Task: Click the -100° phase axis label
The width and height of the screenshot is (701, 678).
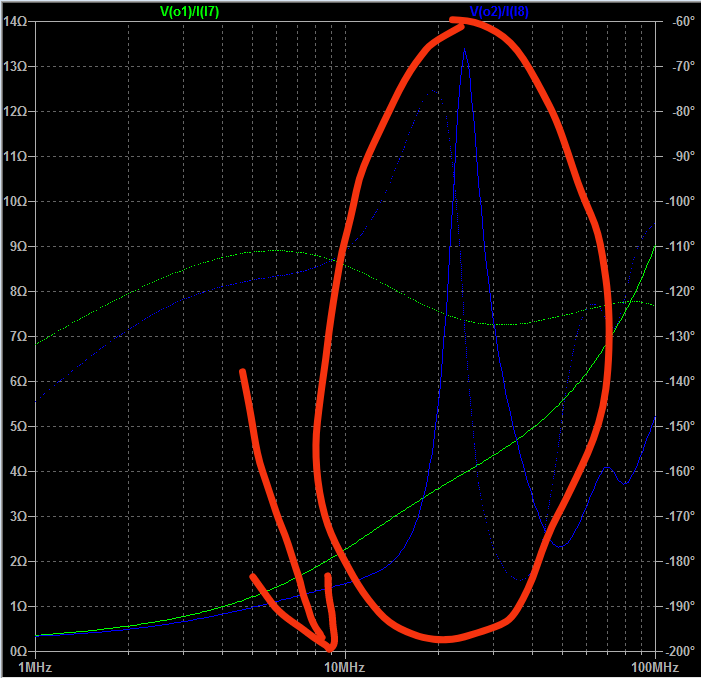Action: click(x=680, y=202)
